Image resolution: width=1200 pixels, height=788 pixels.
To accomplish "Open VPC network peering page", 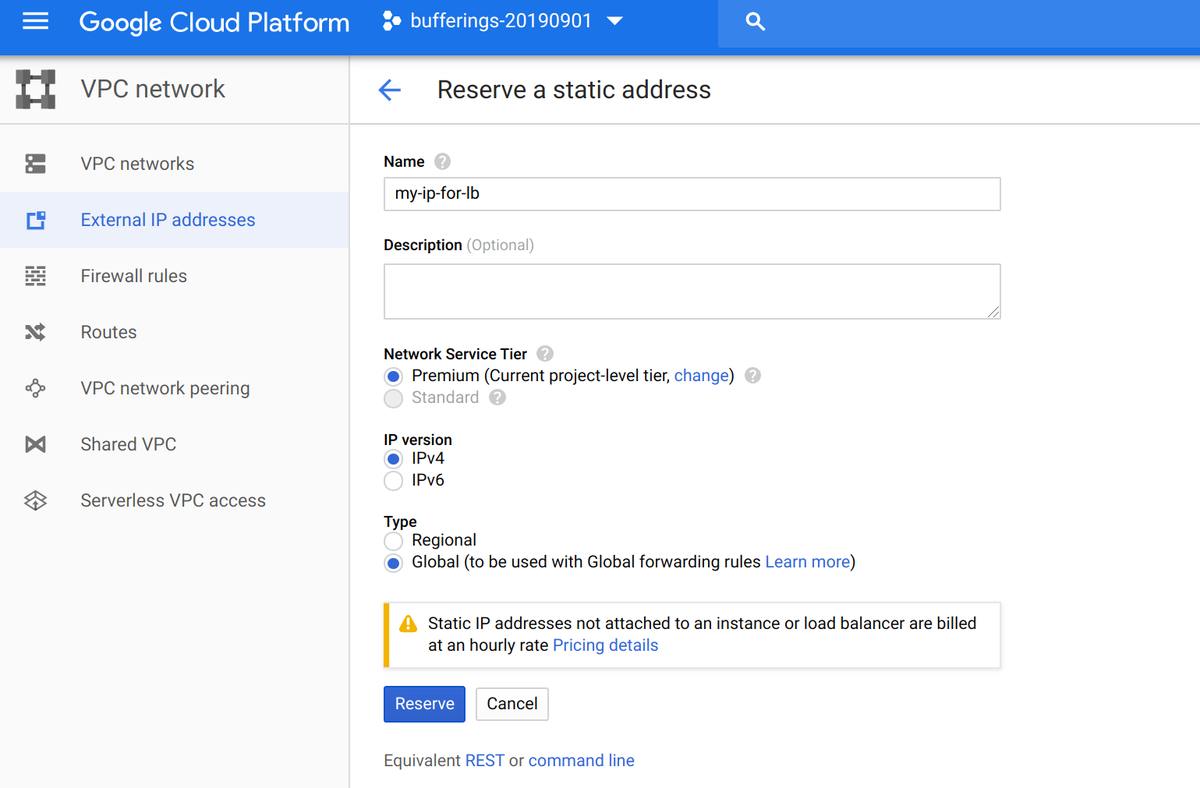I will point(174,388).
